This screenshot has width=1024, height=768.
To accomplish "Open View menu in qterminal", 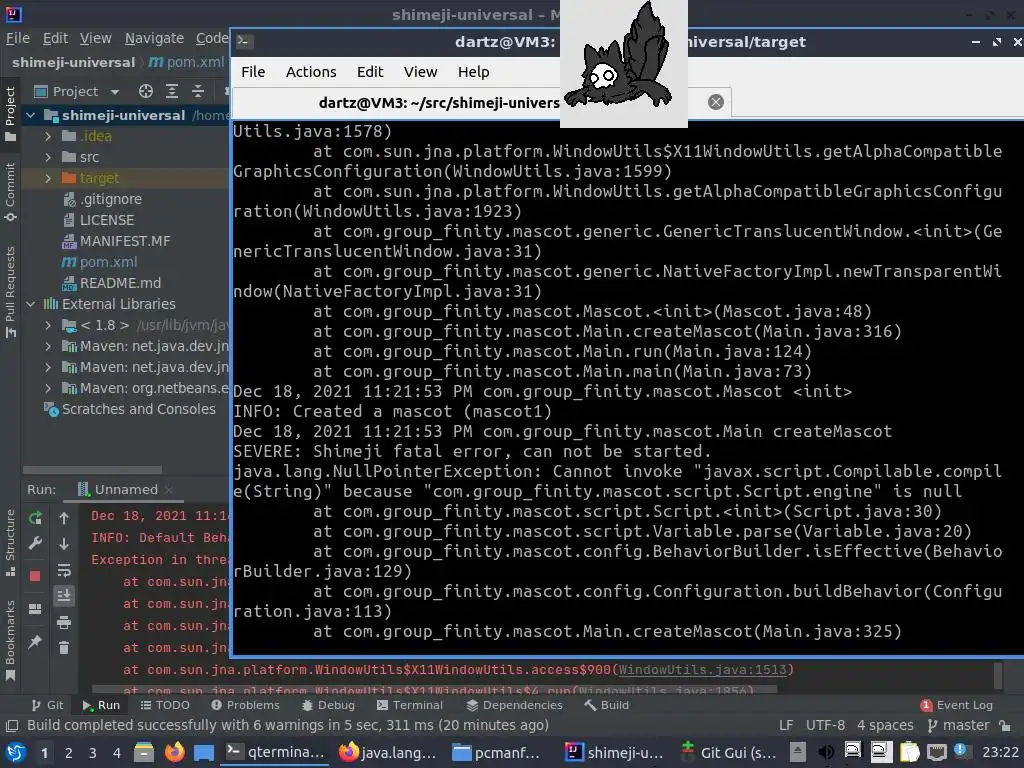I will (420, 72).
